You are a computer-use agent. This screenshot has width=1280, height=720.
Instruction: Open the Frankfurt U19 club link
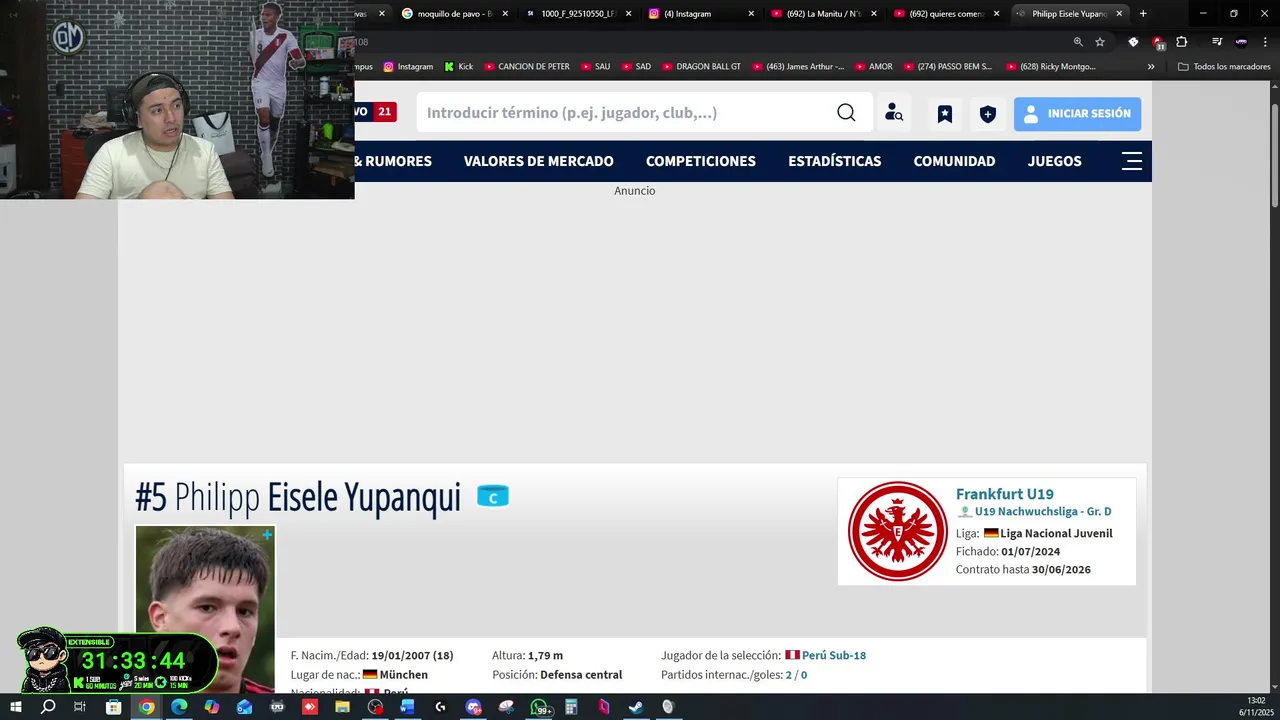pos(1005,494)
